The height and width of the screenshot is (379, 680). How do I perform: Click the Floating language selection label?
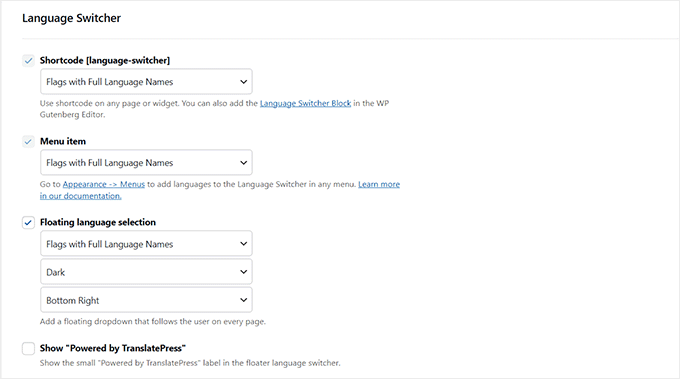[x=98, y=222]
